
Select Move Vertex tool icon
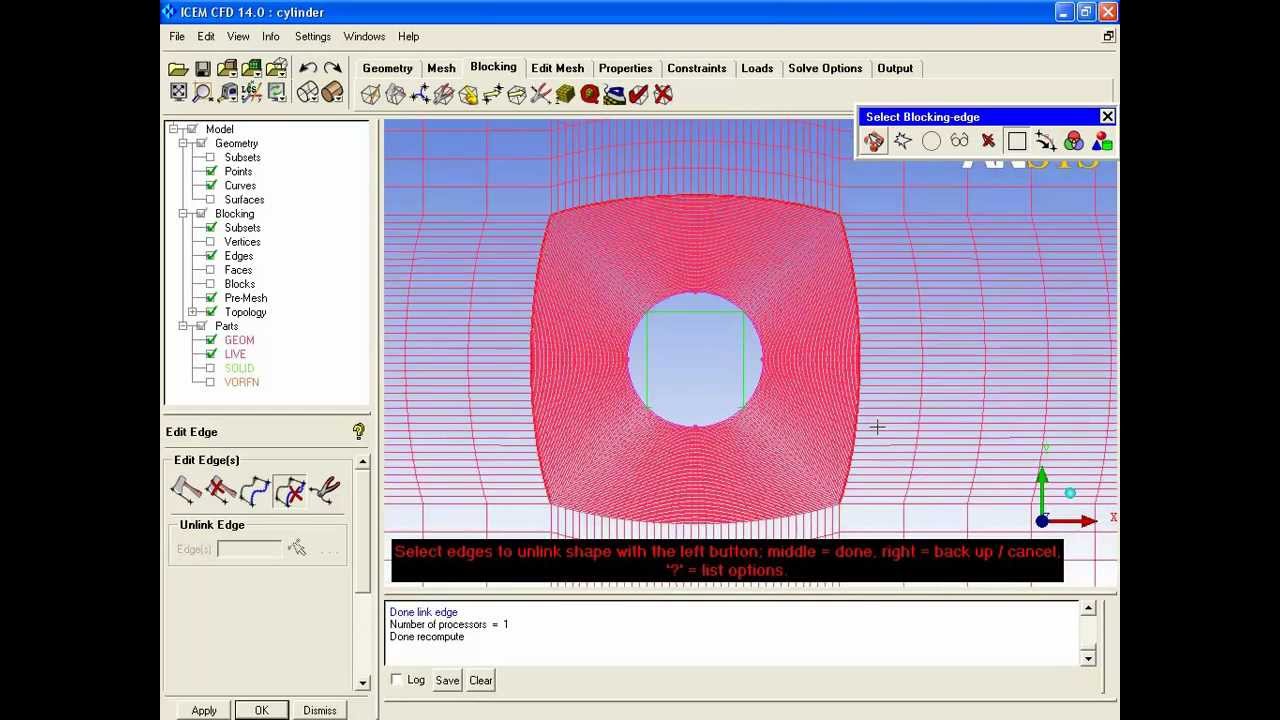(x=493, y=95)
